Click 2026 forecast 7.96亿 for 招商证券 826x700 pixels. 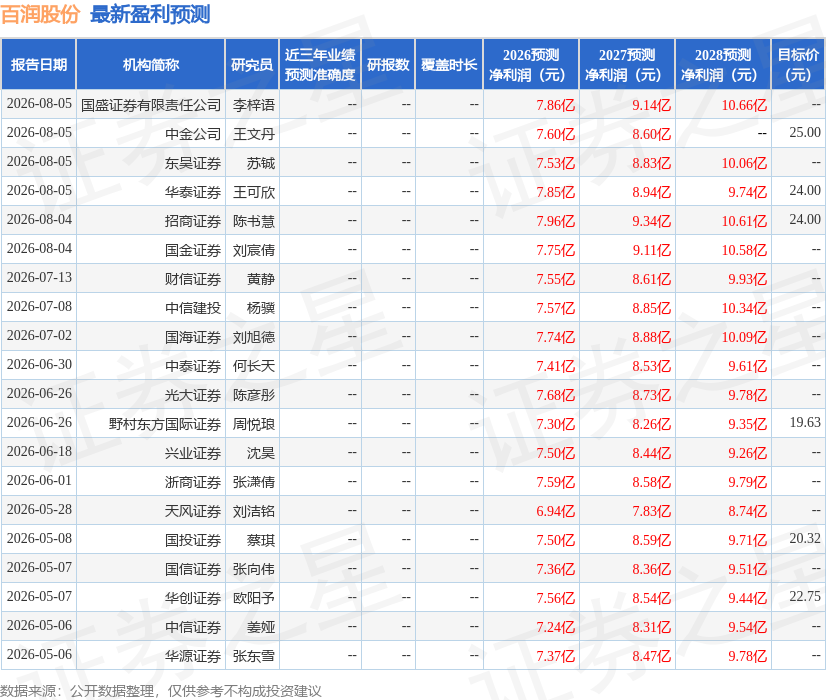(556, 221)
